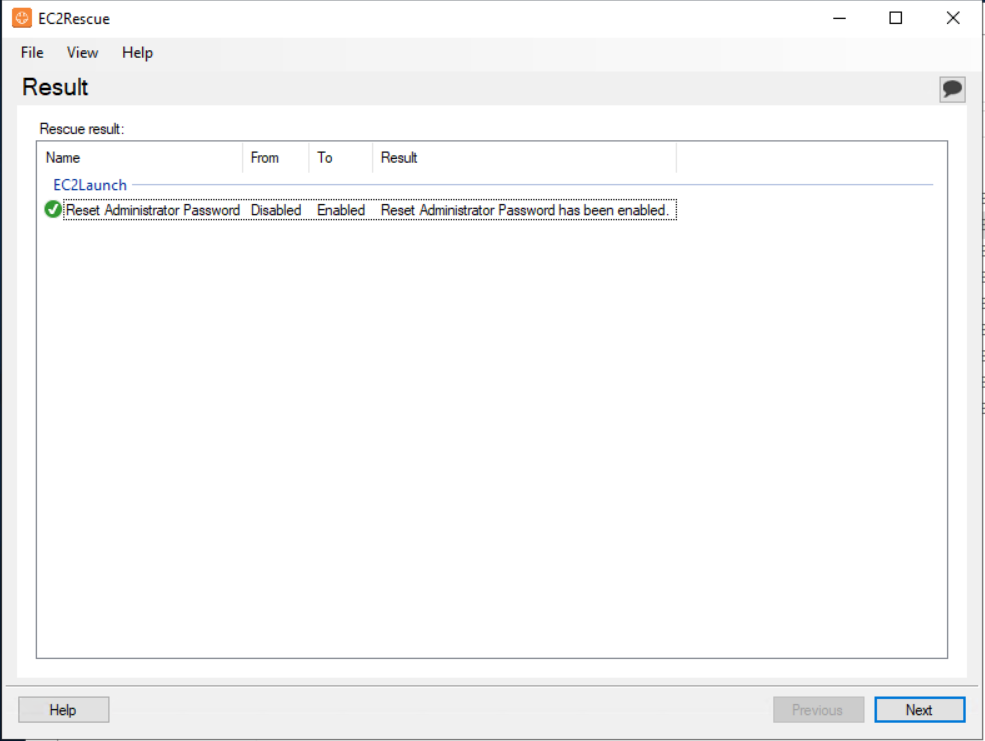Click the feedback speech bubble icon
Image resolution: width=985 pixels, height=741 pixels.
pyautogui.click(x=952, y=89)
